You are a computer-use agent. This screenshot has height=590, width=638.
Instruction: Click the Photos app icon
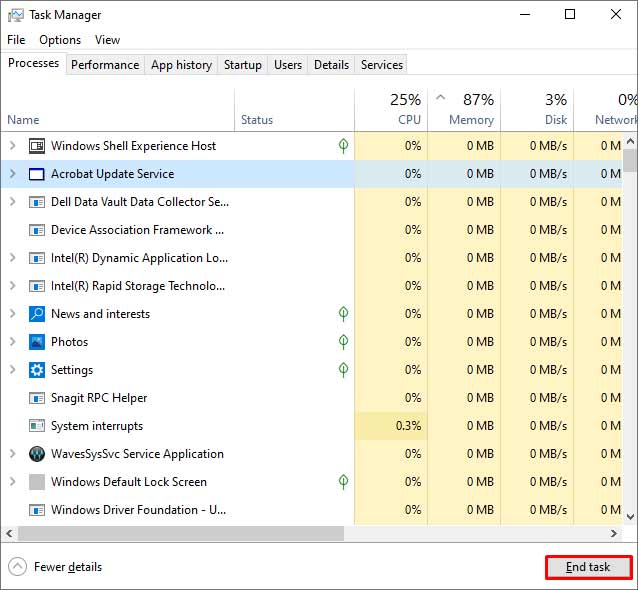(x=37, y=342)
